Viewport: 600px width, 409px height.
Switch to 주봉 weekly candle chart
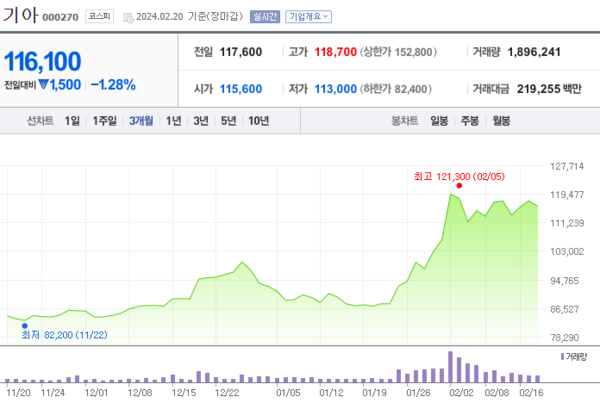(470, 121)
